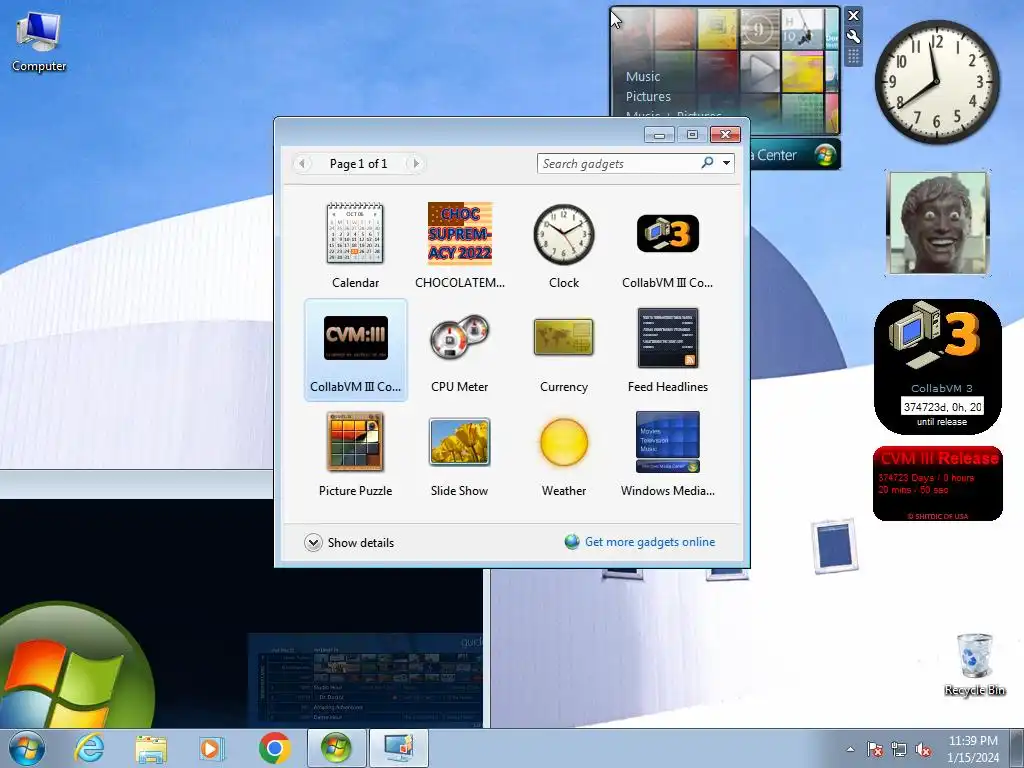Click the CollabVM 3 countdown desktop gadget
1024x768 pixels.
click(x=938, y=366)
